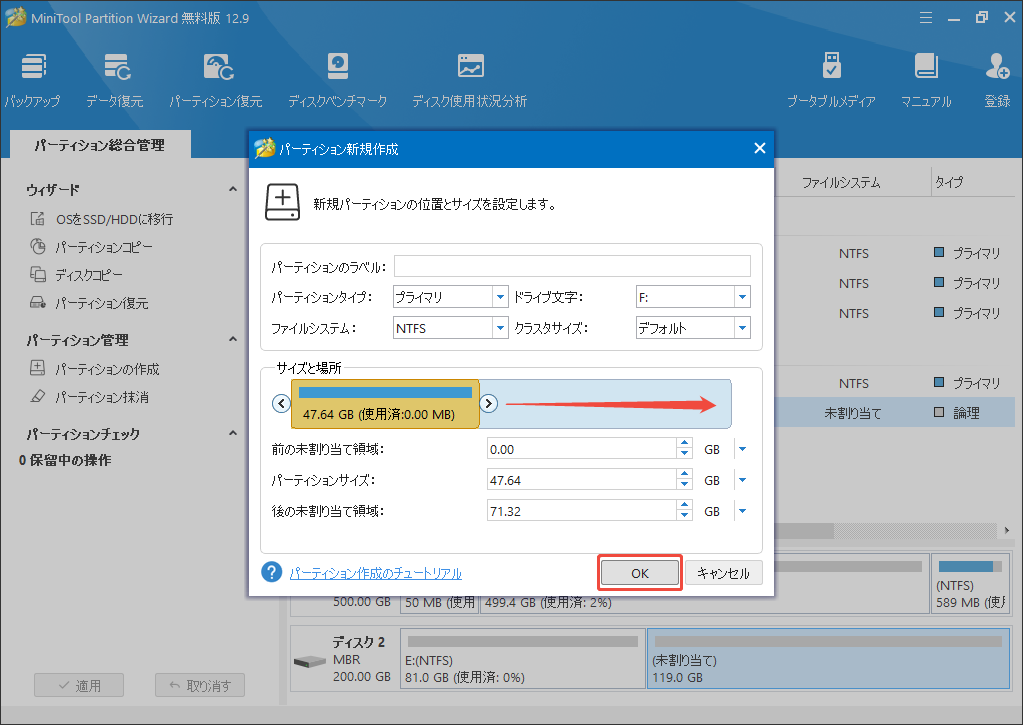The height and width of the screenshot is (725, 1023).
Task: Select ディスクコピー wizard in sidebar
Action: (x=76, y=275)
